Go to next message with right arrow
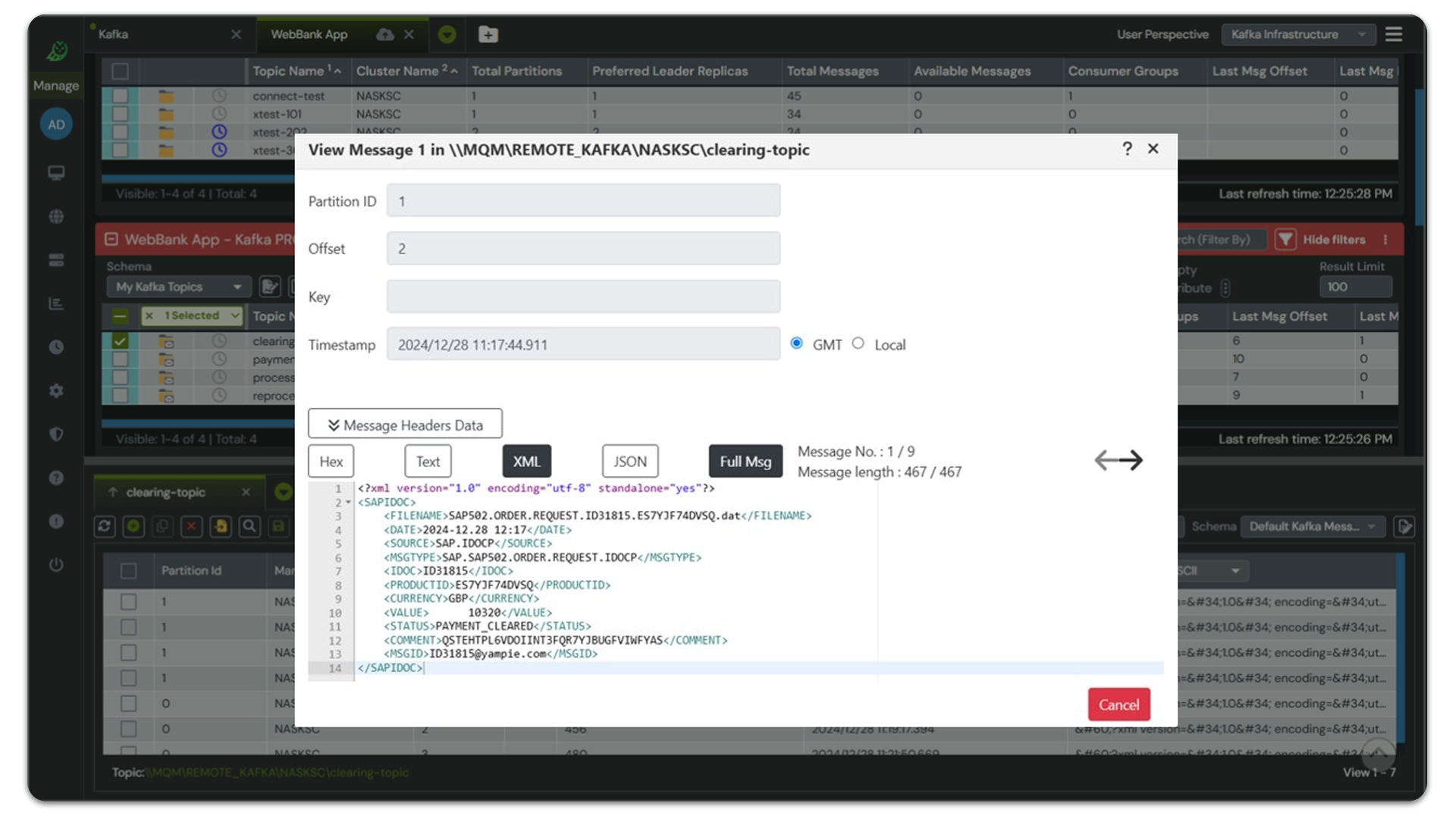 (x=1131, y=460)
